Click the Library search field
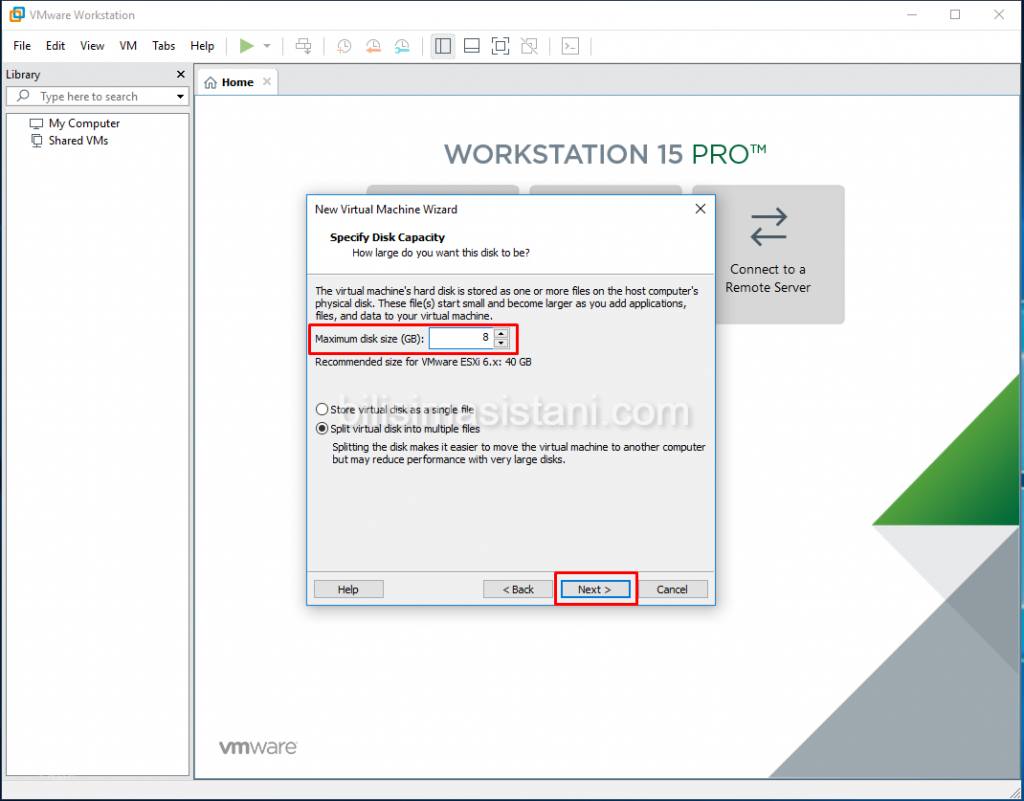 tap(98, 96)
